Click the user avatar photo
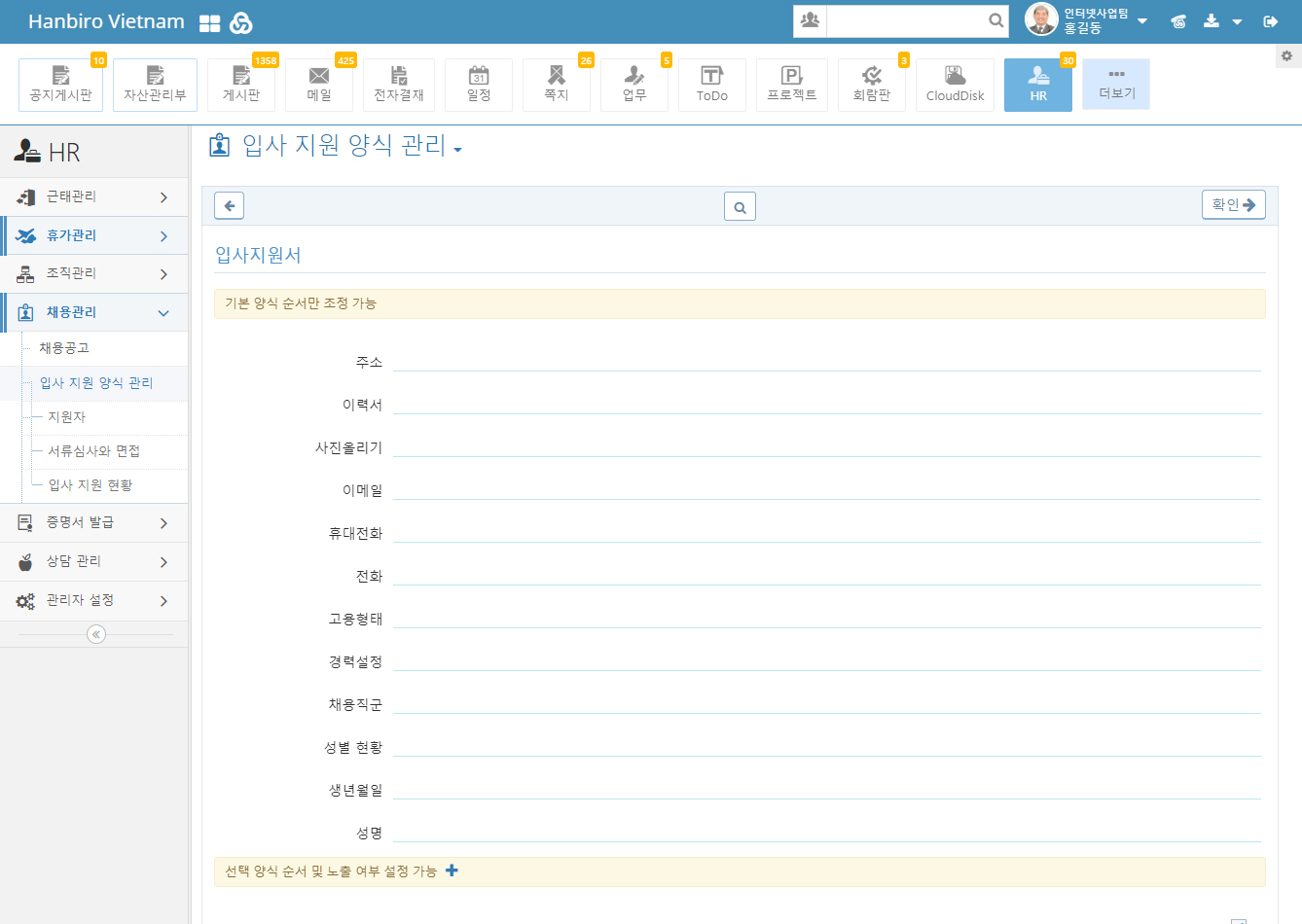The width and height of the screenshot is (1302, 924). pyautogui.click(x=1041, y=19)
